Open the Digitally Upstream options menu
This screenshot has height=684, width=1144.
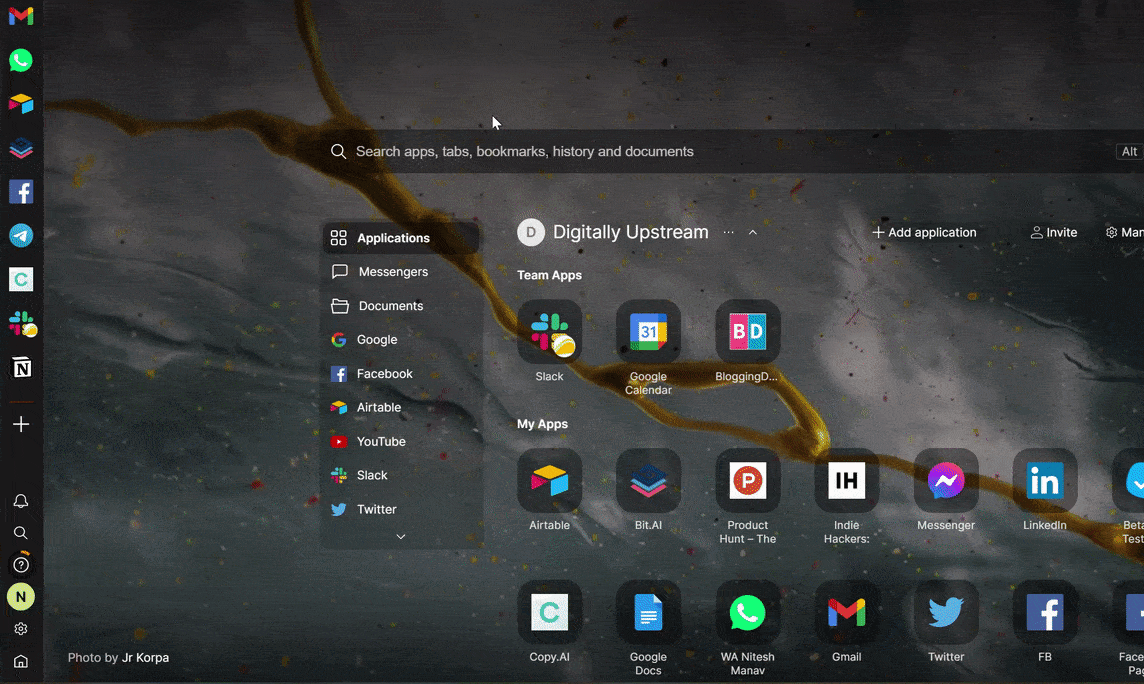(x=728, y=231)
